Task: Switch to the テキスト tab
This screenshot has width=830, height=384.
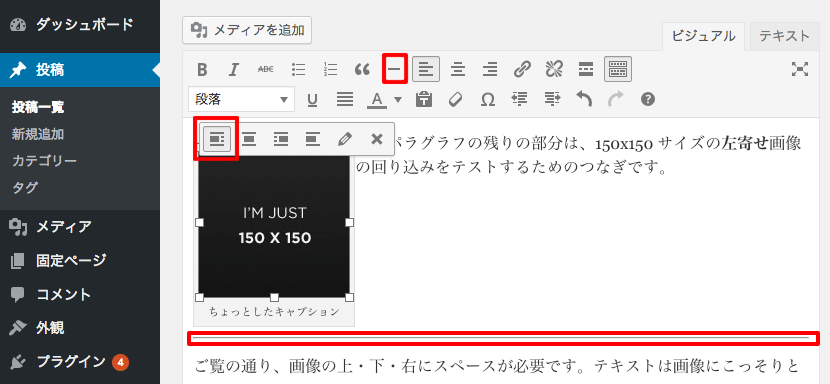Action: pos(784,36)
